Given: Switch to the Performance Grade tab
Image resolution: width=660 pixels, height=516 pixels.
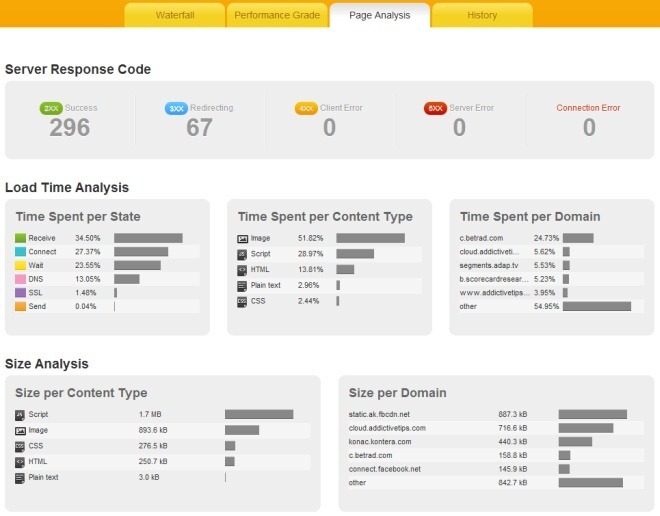Looking at the screenshot, I should pos(277,15).
